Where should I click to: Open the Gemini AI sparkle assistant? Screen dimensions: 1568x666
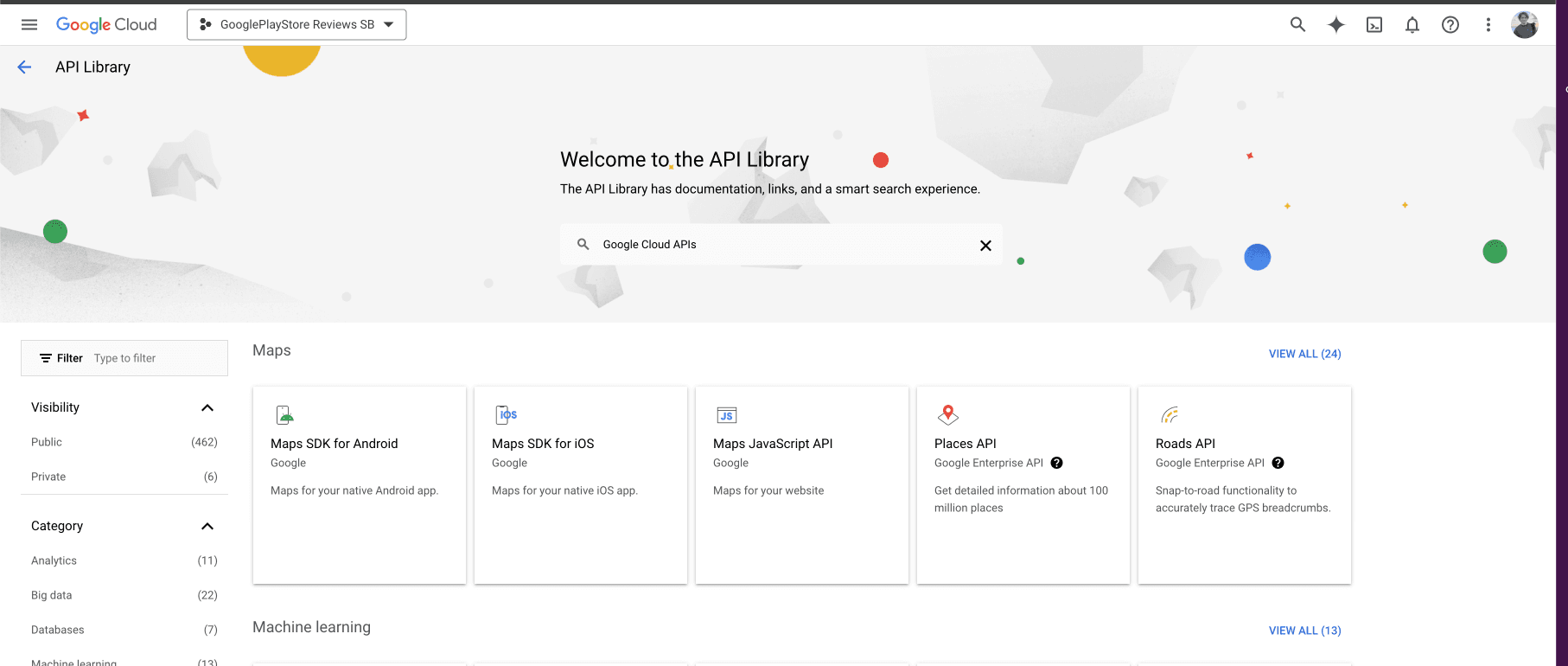tap(1335, 24)
